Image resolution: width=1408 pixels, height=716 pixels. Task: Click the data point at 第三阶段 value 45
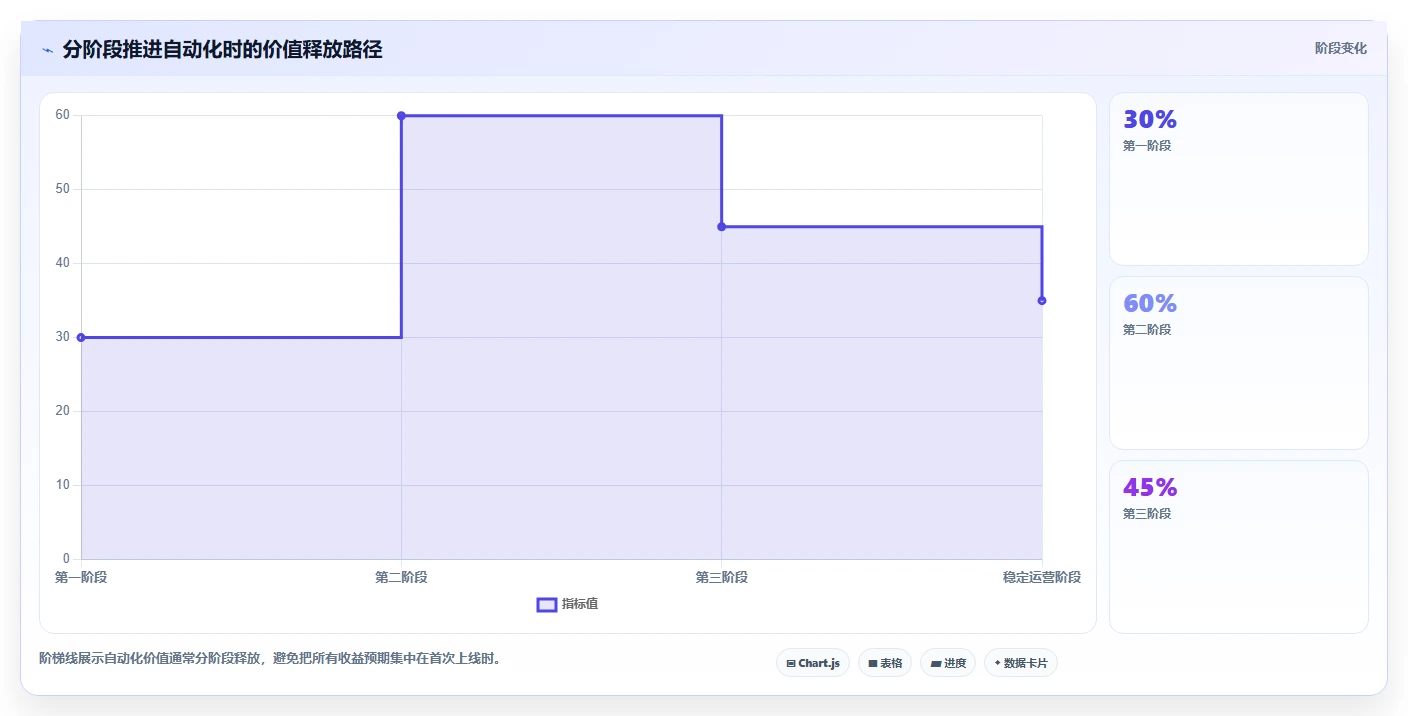click(x=721, y=227)
